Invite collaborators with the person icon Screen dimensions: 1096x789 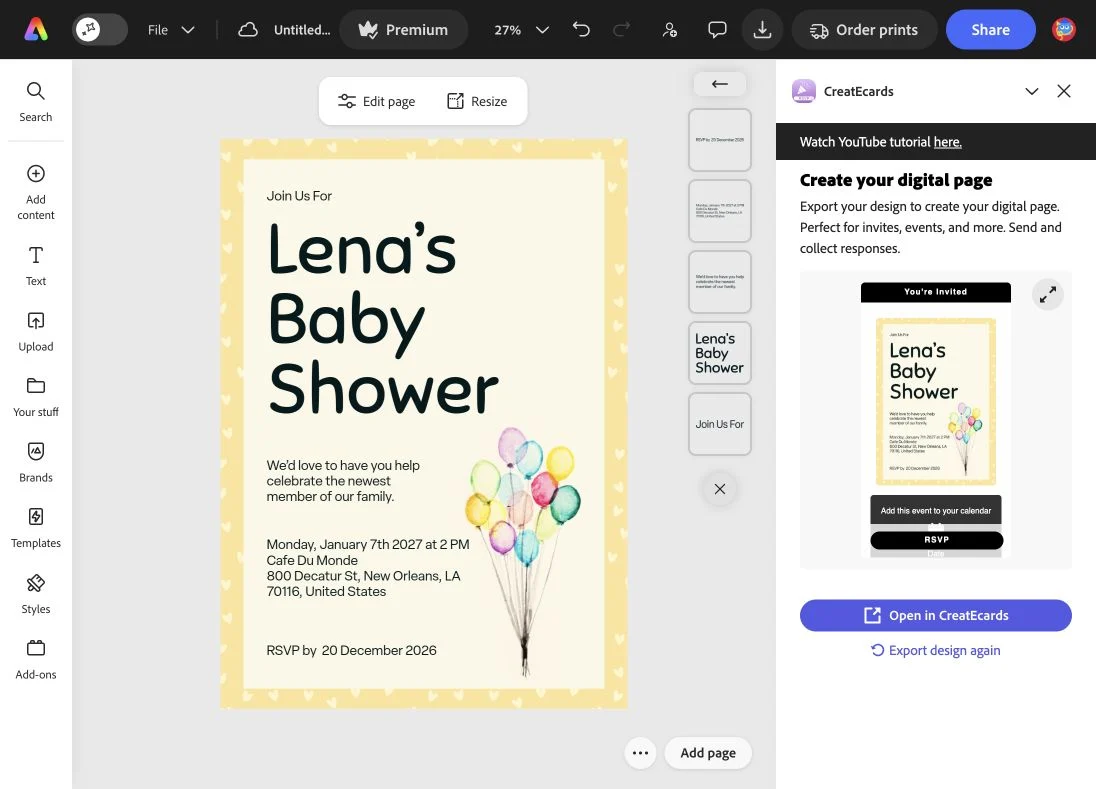pos(669,29)
